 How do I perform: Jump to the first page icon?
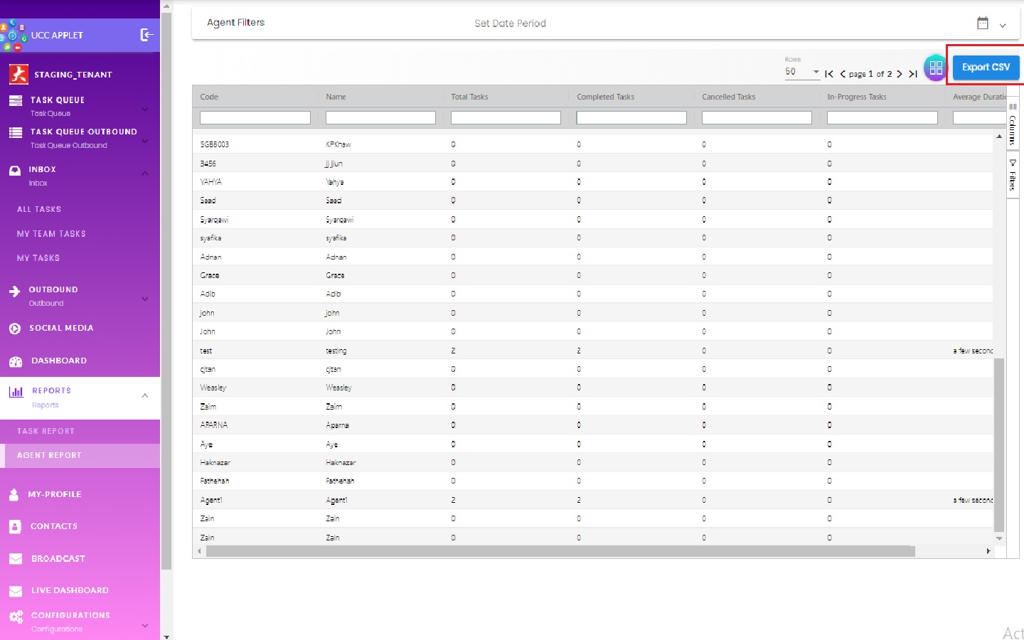tap(829, 74)
